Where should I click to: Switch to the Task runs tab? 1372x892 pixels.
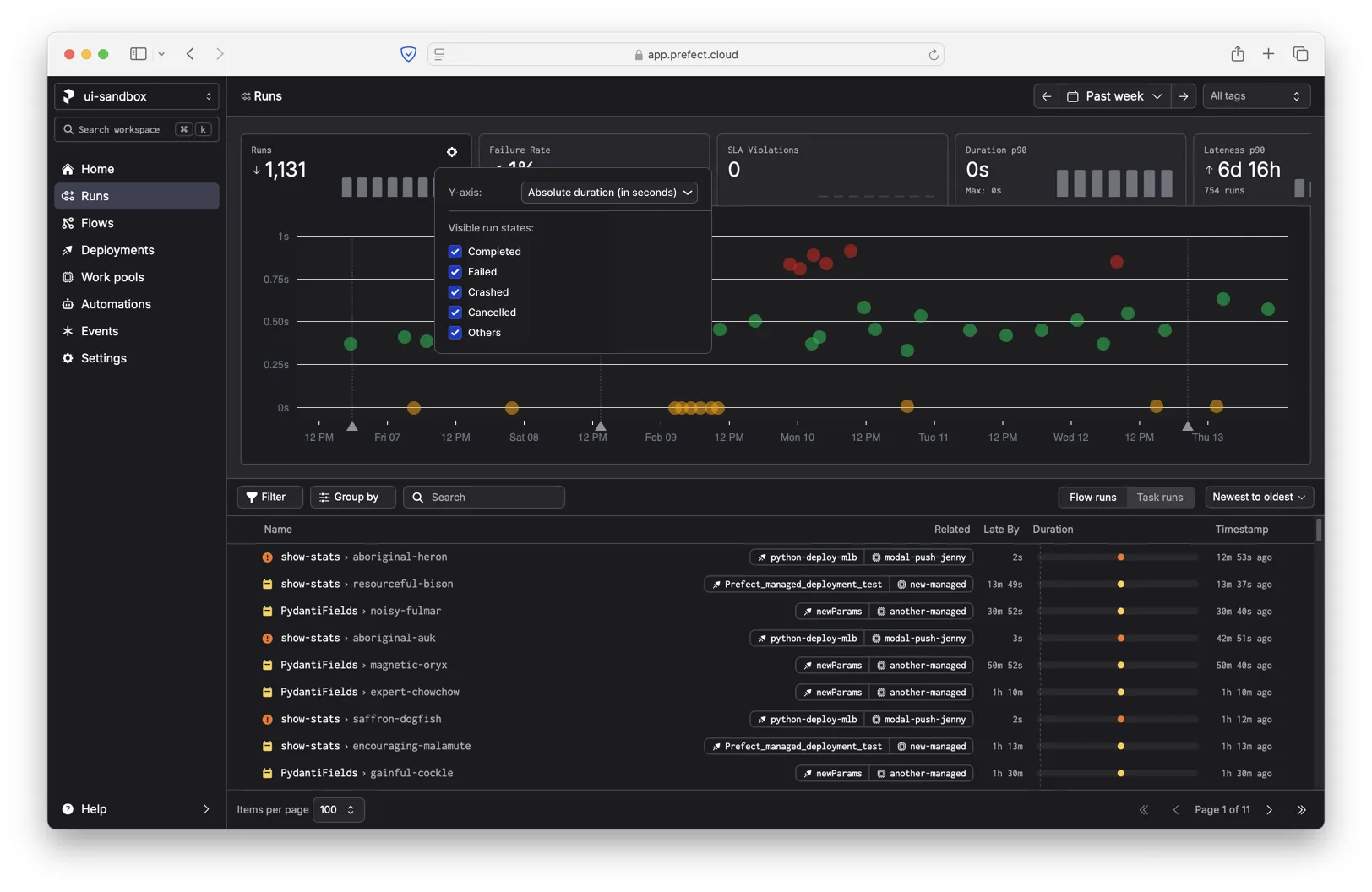point(1159,498)
